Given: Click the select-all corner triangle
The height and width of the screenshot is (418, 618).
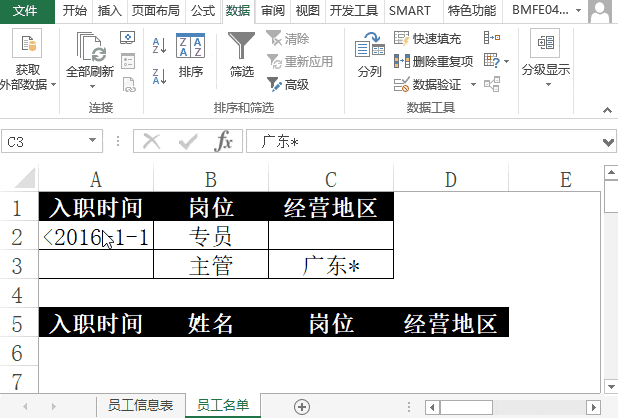Looking at the screenshot, I should [25, 178].
